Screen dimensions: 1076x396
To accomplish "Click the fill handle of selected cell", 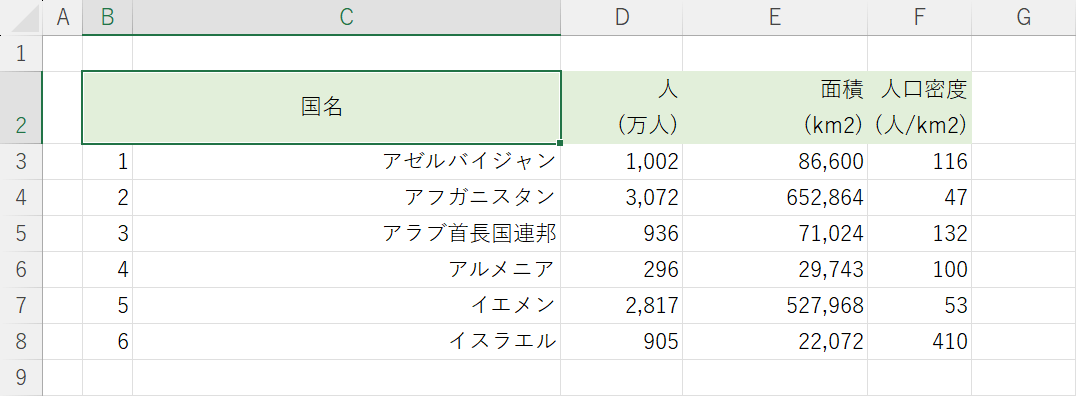I will click(x=561, y=143).
